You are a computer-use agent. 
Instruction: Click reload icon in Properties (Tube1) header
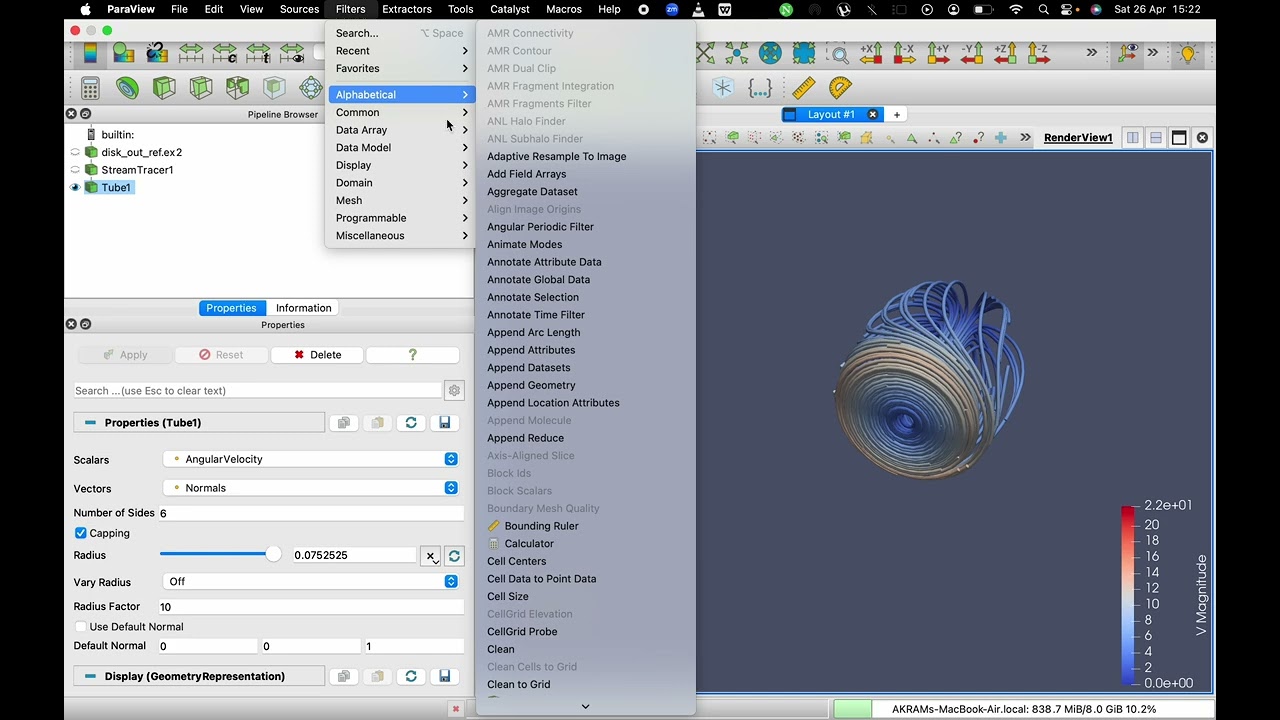pos(411,423)
